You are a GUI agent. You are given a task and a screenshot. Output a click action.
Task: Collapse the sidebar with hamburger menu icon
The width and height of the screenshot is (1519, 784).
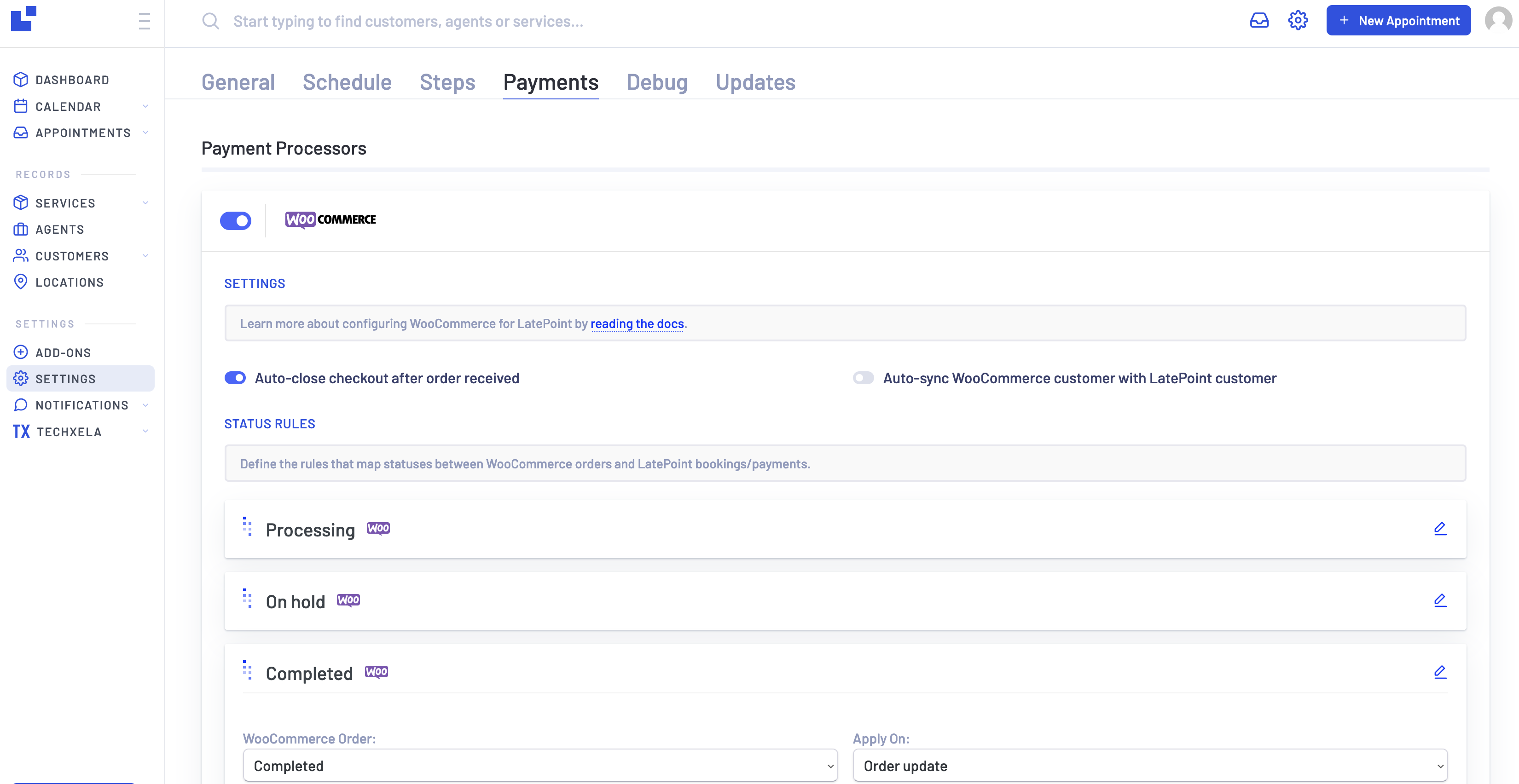click(x=145, y=21)
